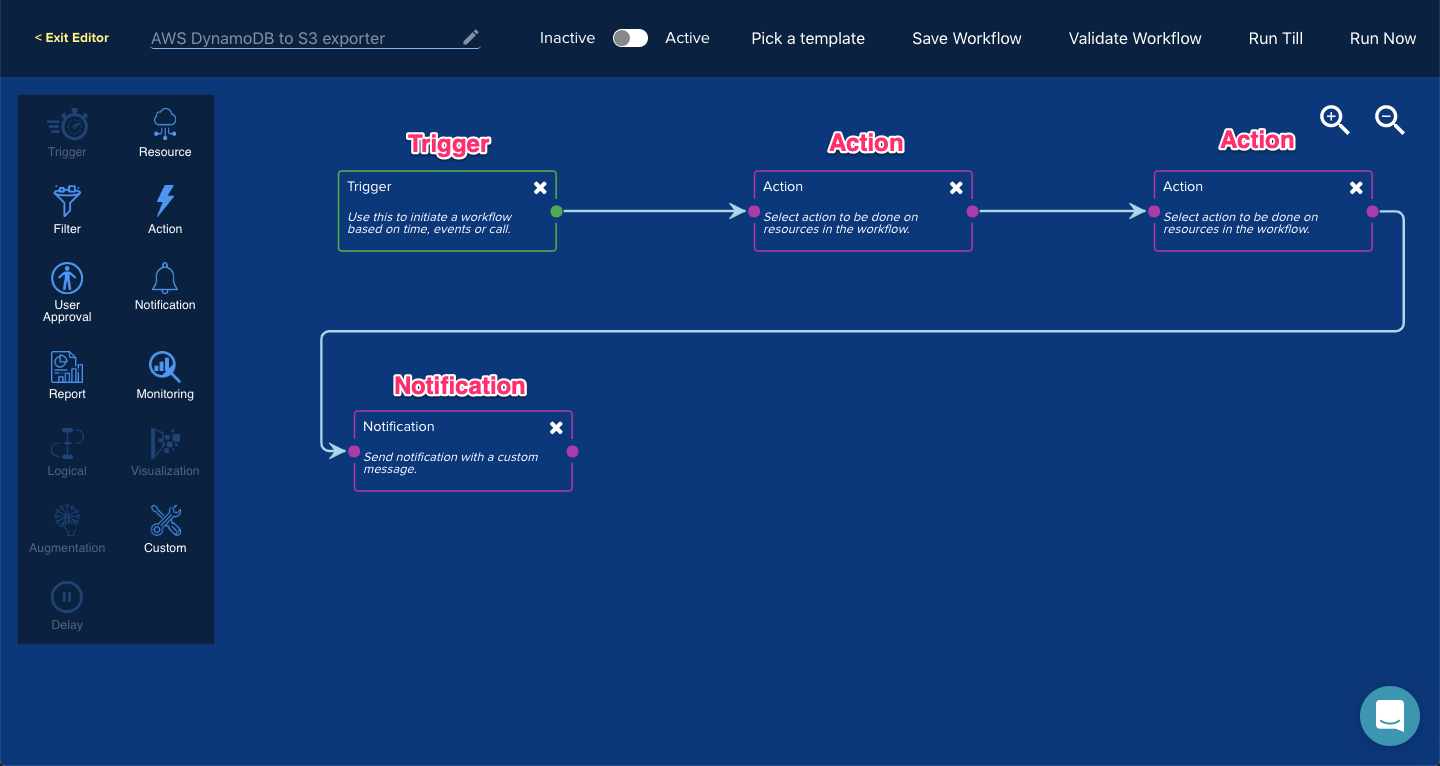Delete the first Action node via X
Viewport: 1440px width, 766px height.
tap(956, 188)
